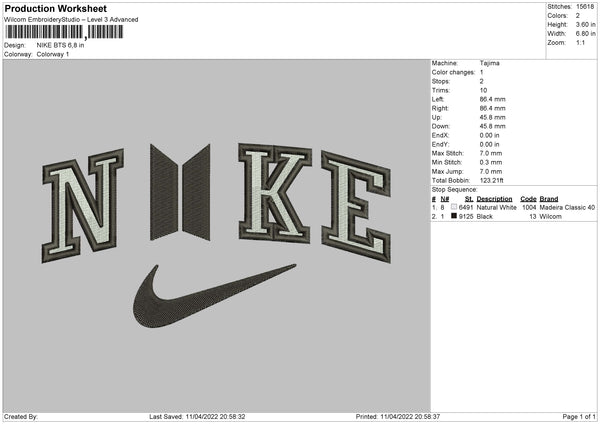Click the Left value "86.4 mm"
600x424 pixels.
pyautogui.click(x=492, y=99)
